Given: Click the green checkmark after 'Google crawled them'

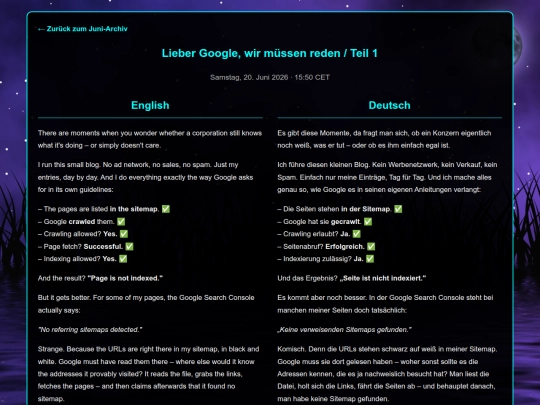Looking at the screenshot, I should point(121,221).
